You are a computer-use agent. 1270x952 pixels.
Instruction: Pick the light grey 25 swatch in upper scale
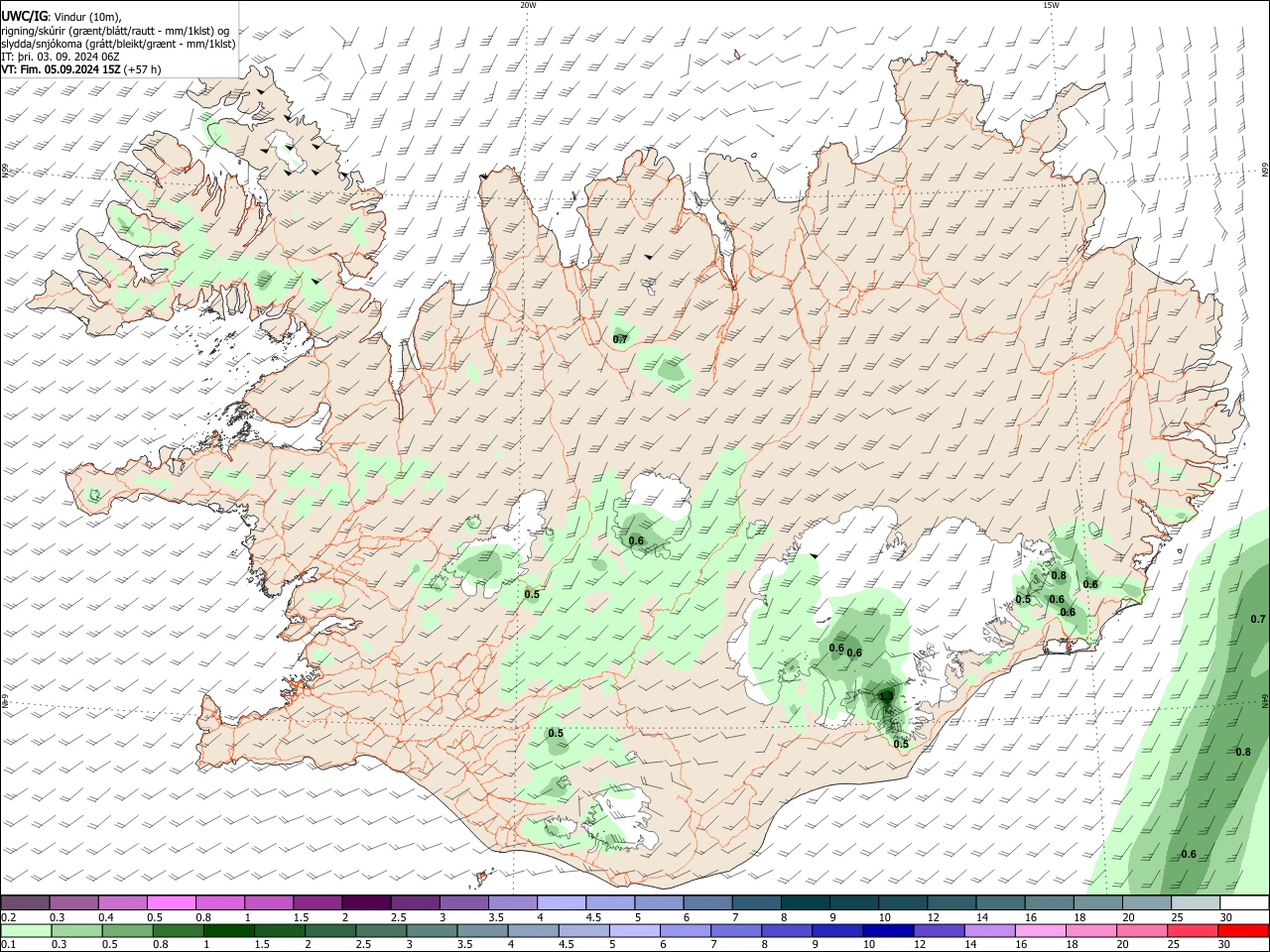[1197, 902]
